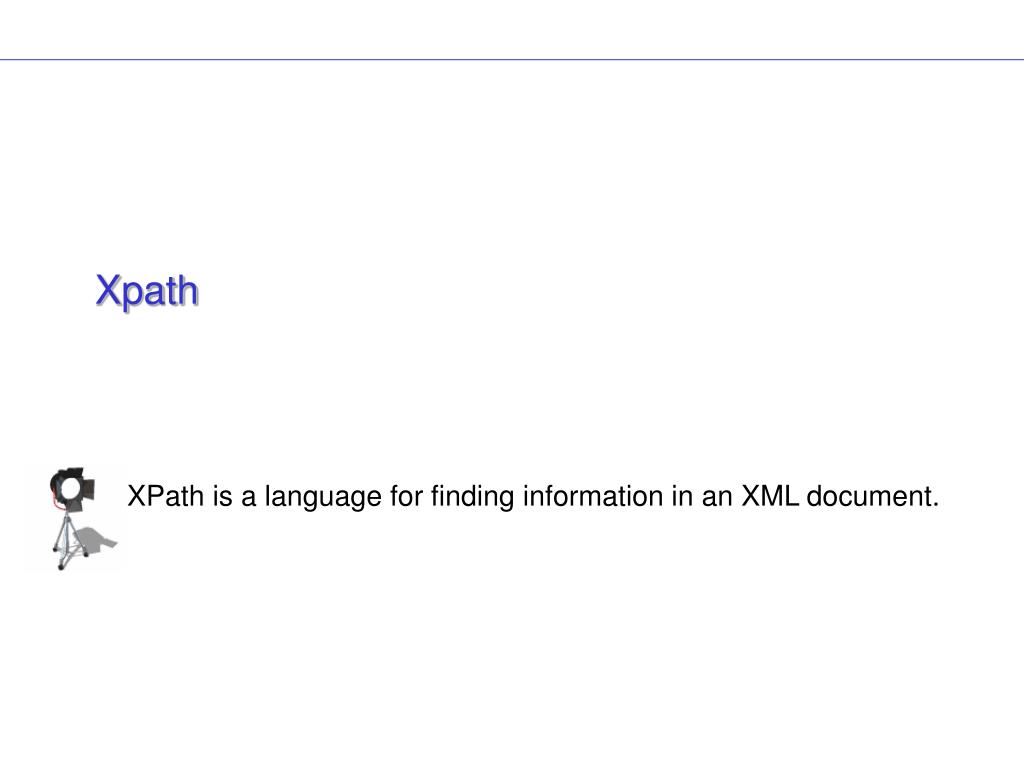Click the word "an" before XML
Image resolution: width=1024 pixels, height=768 pixels.
pyautogui.click(x=717, y=500)
